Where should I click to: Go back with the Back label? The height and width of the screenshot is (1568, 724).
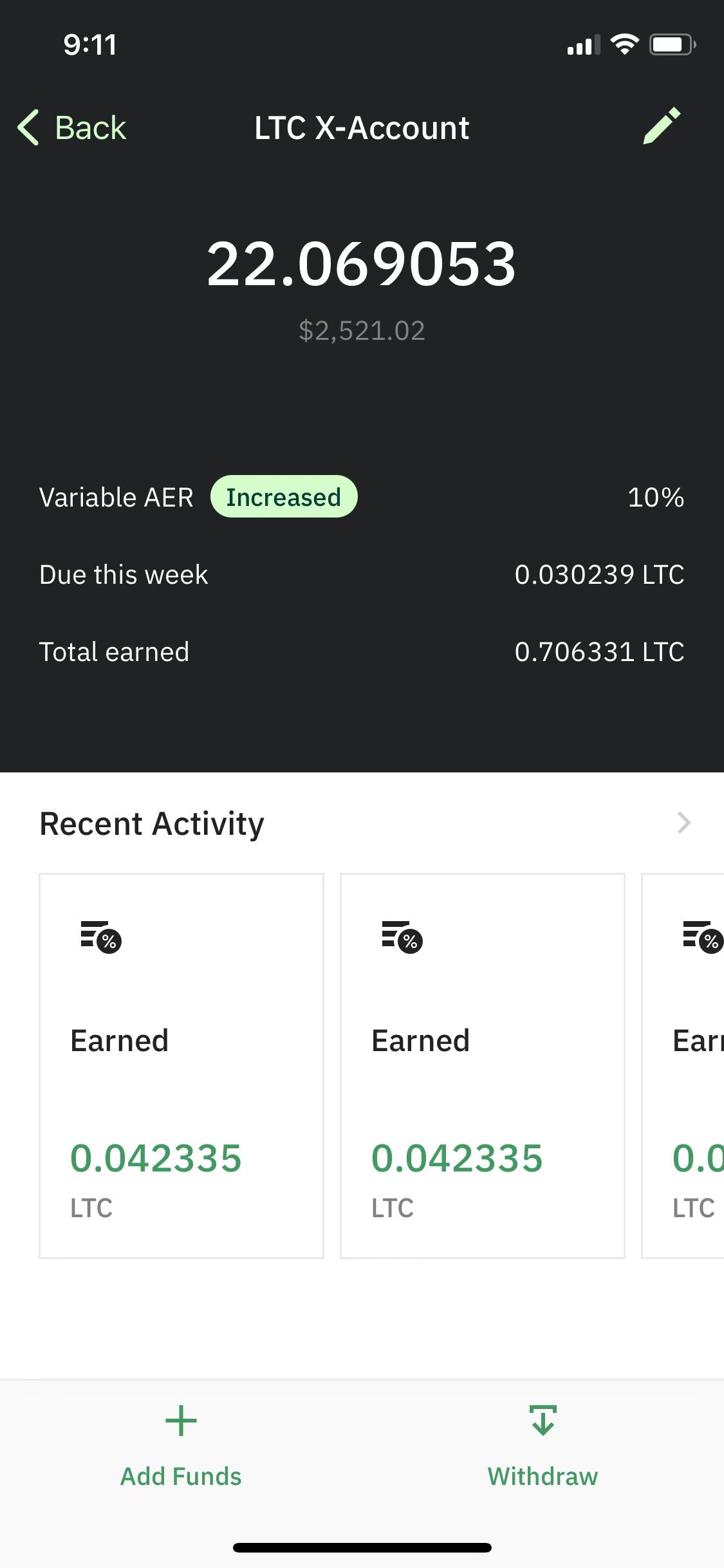click(91, 127)
